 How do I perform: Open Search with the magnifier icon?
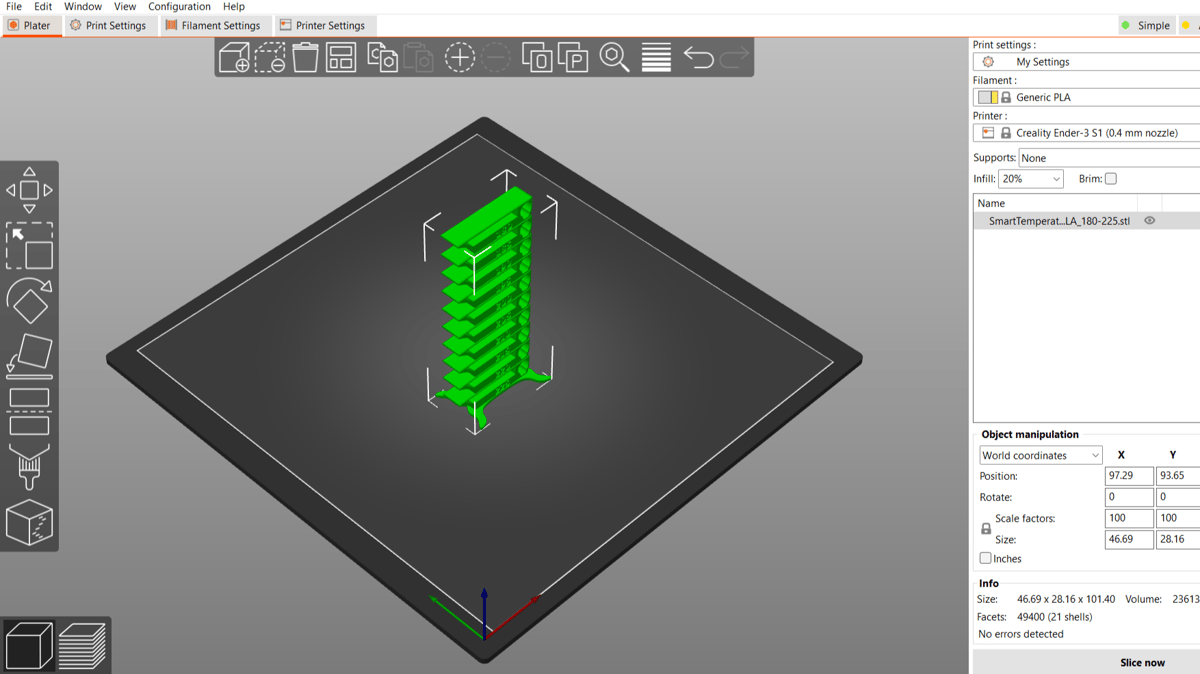point(614,58)
